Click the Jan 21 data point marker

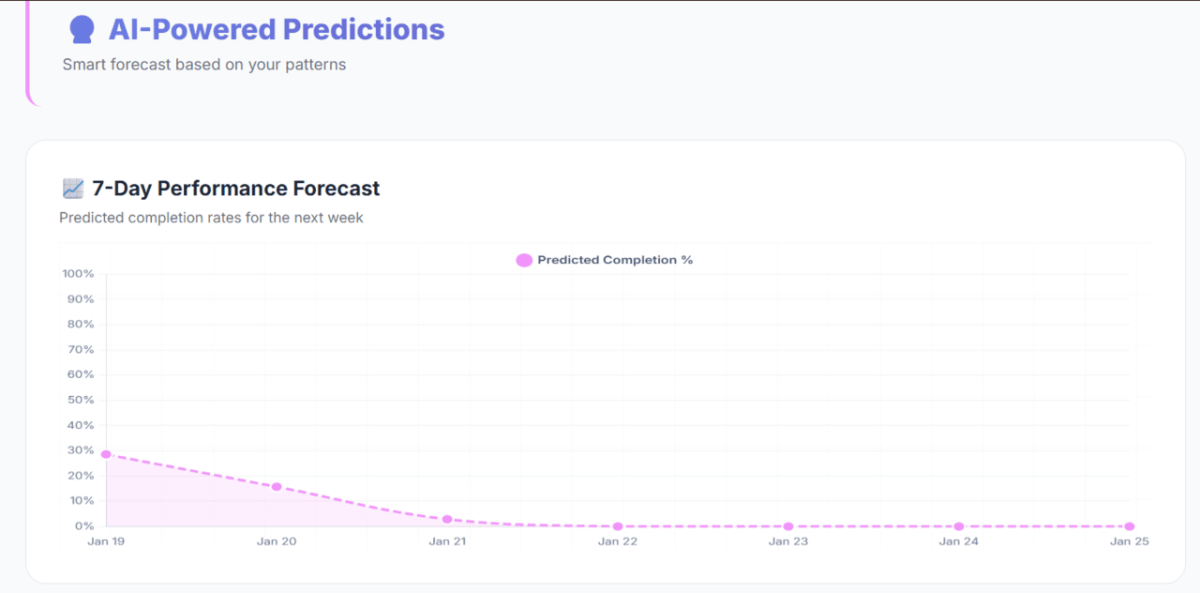[x=447, y=519]
